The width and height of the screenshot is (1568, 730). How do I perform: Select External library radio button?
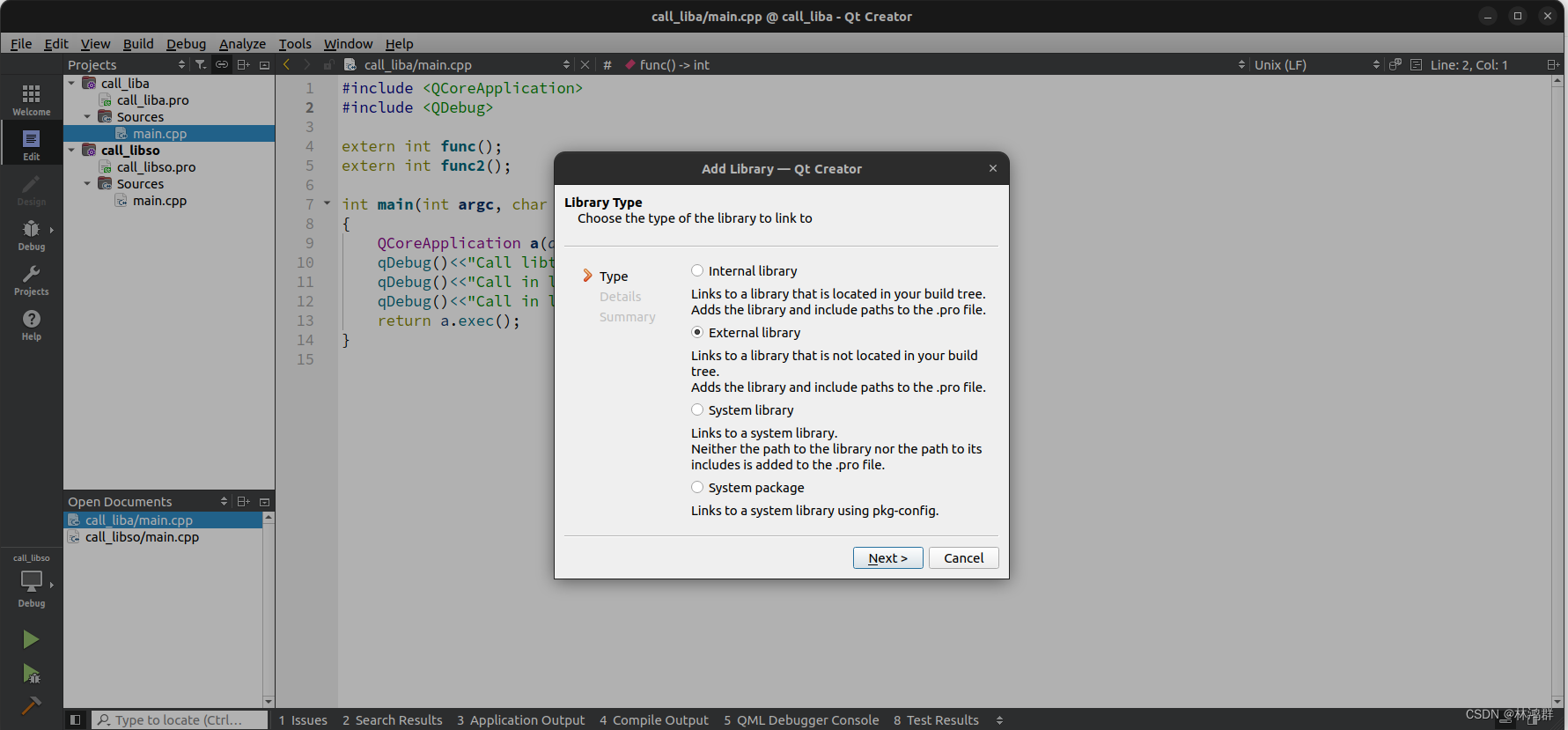(x=697, y=332)
